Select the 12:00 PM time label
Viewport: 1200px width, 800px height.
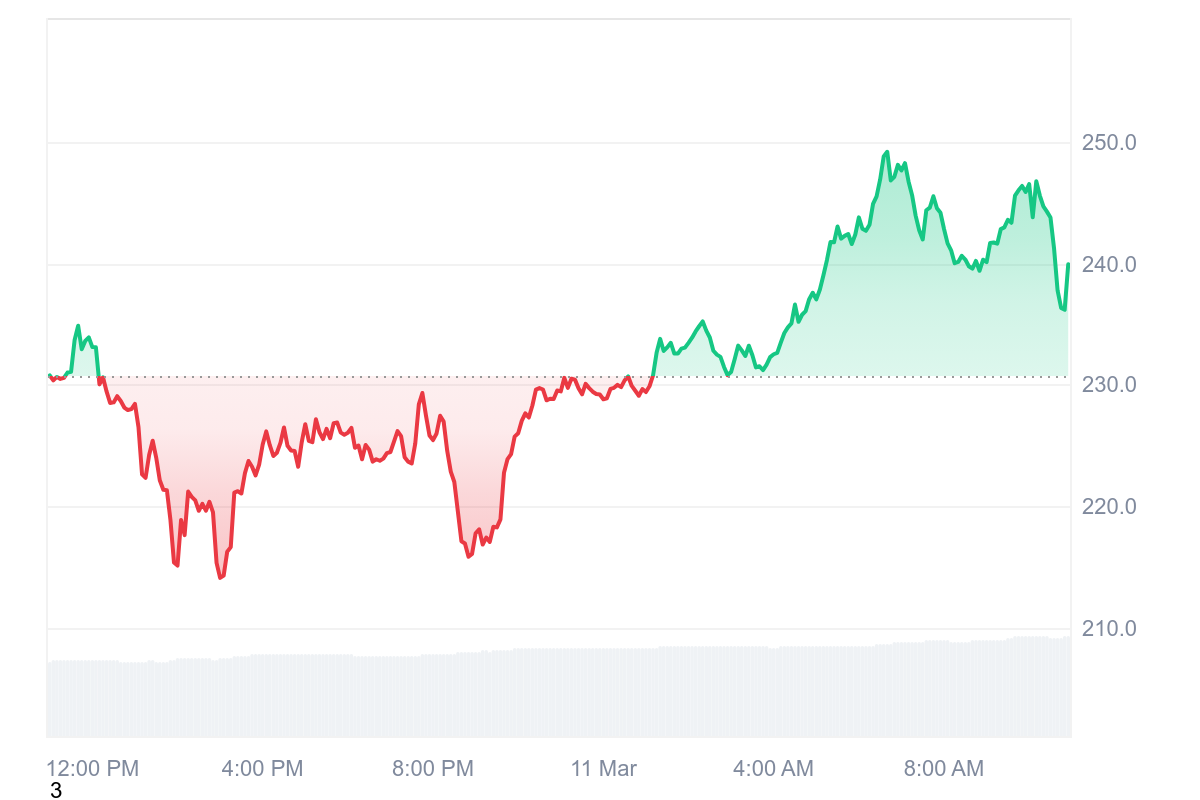(93, 769)
